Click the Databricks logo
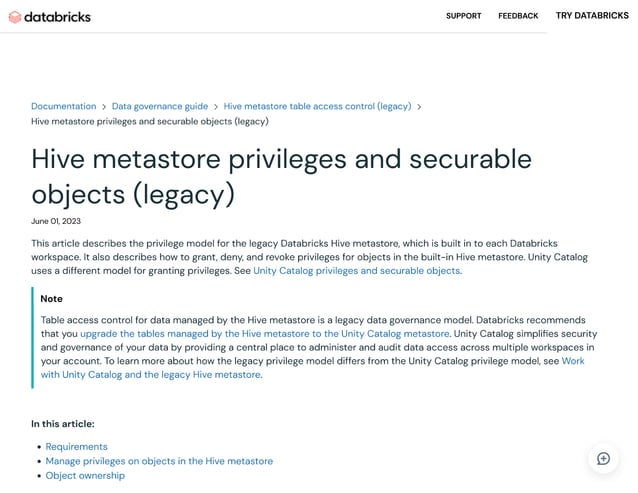 [50, 16]
